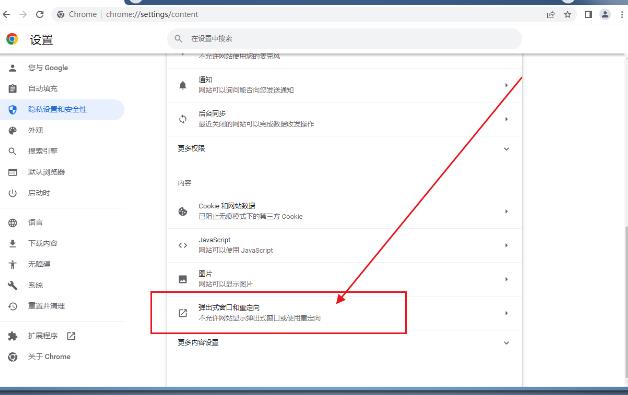Select 默认浏览器 in the sidebar
628x395 pixels.
tap(62, 172)
